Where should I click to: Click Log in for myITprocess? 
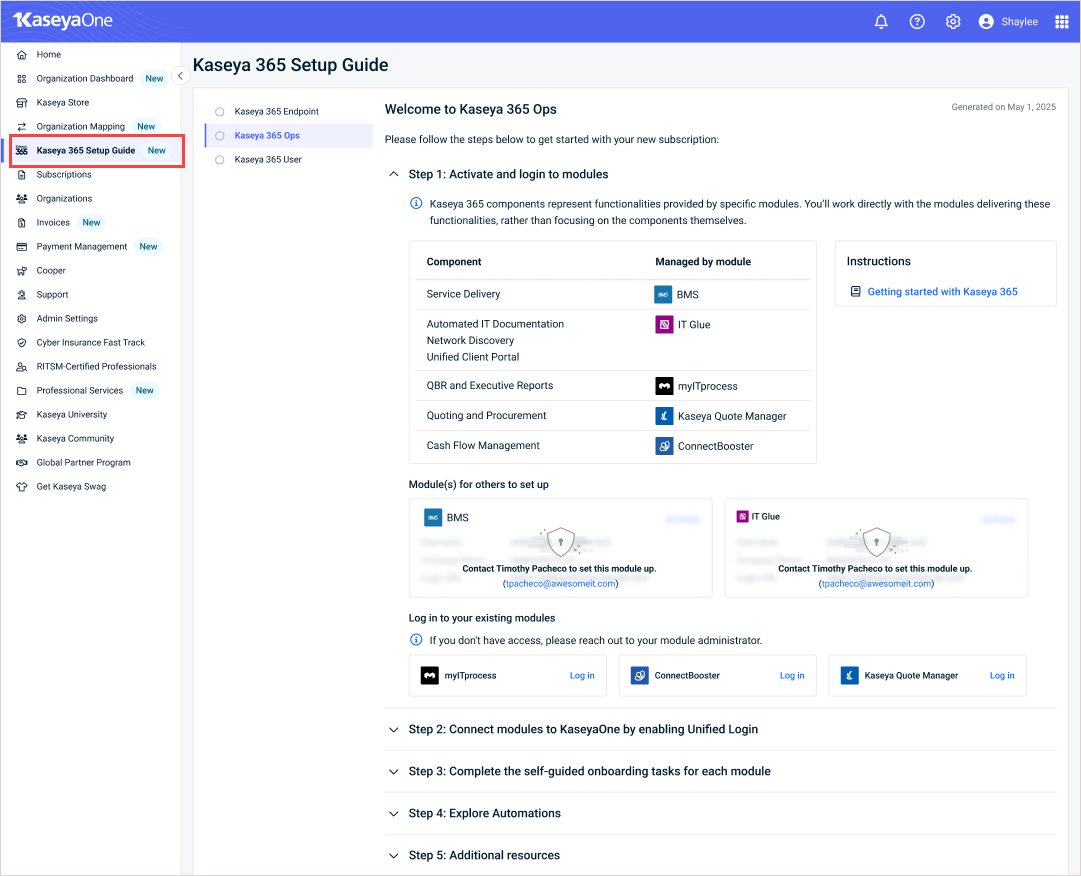point(582,675)
